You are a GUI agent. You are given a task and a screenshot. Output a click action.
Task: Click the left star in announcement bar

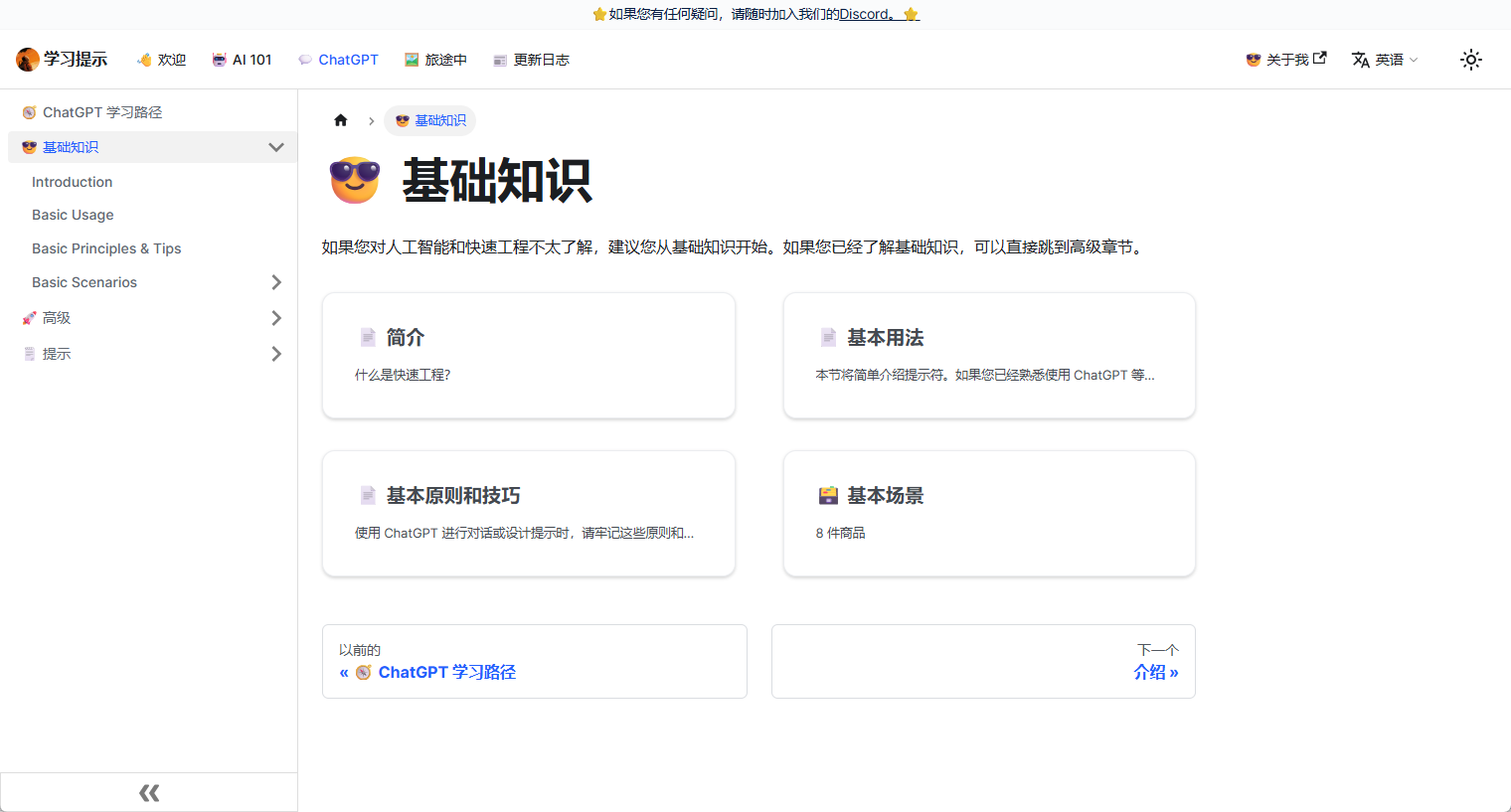[599, 14]
